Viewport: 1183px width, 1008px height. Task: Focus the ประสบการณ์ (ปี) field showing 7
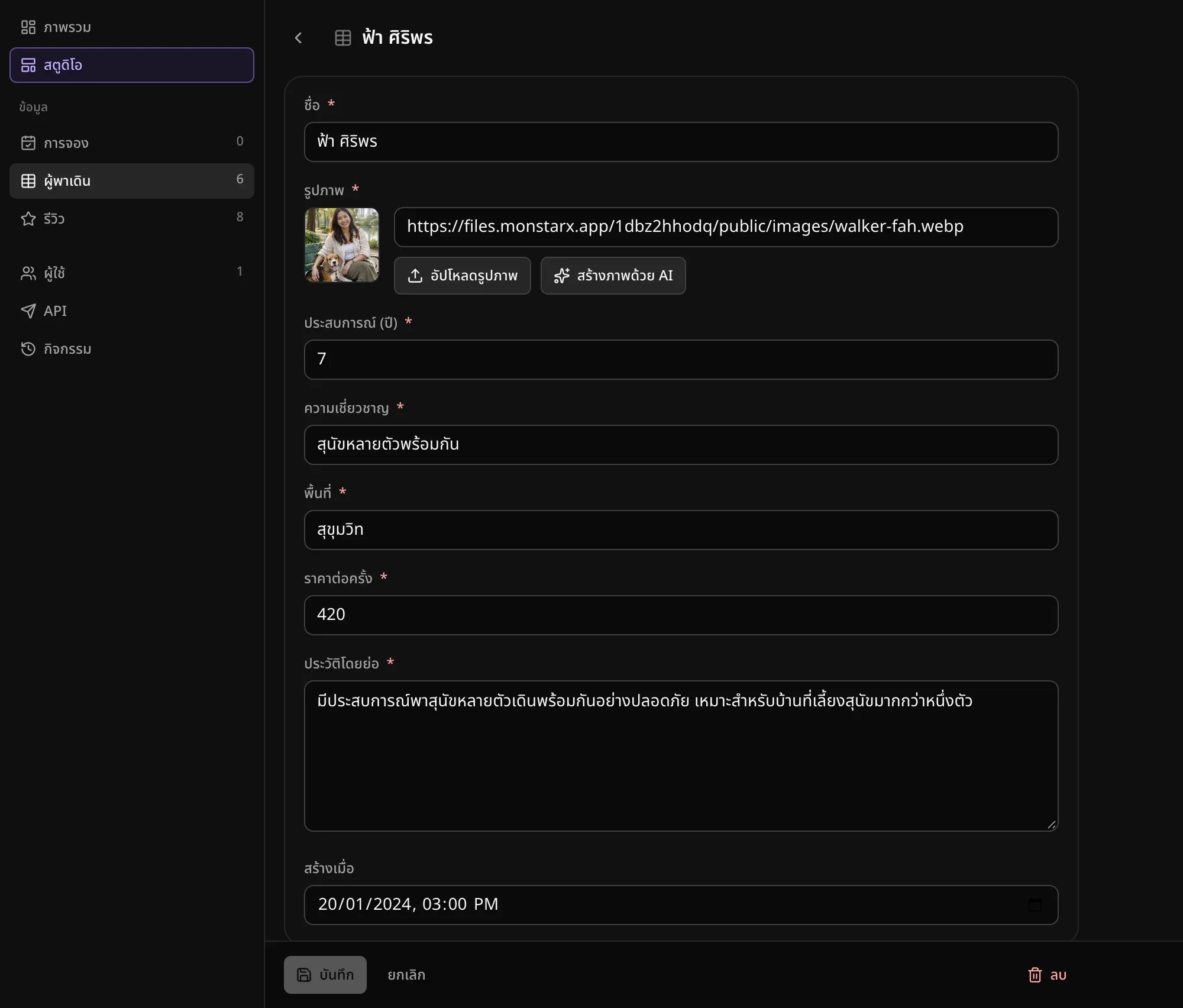coord(681,360)
